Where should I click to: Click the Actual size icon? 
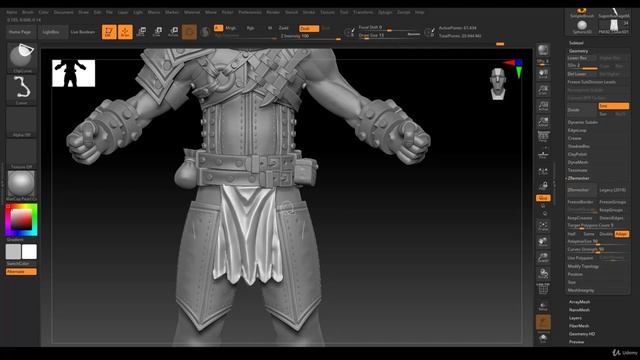click(x=543, y=106)
